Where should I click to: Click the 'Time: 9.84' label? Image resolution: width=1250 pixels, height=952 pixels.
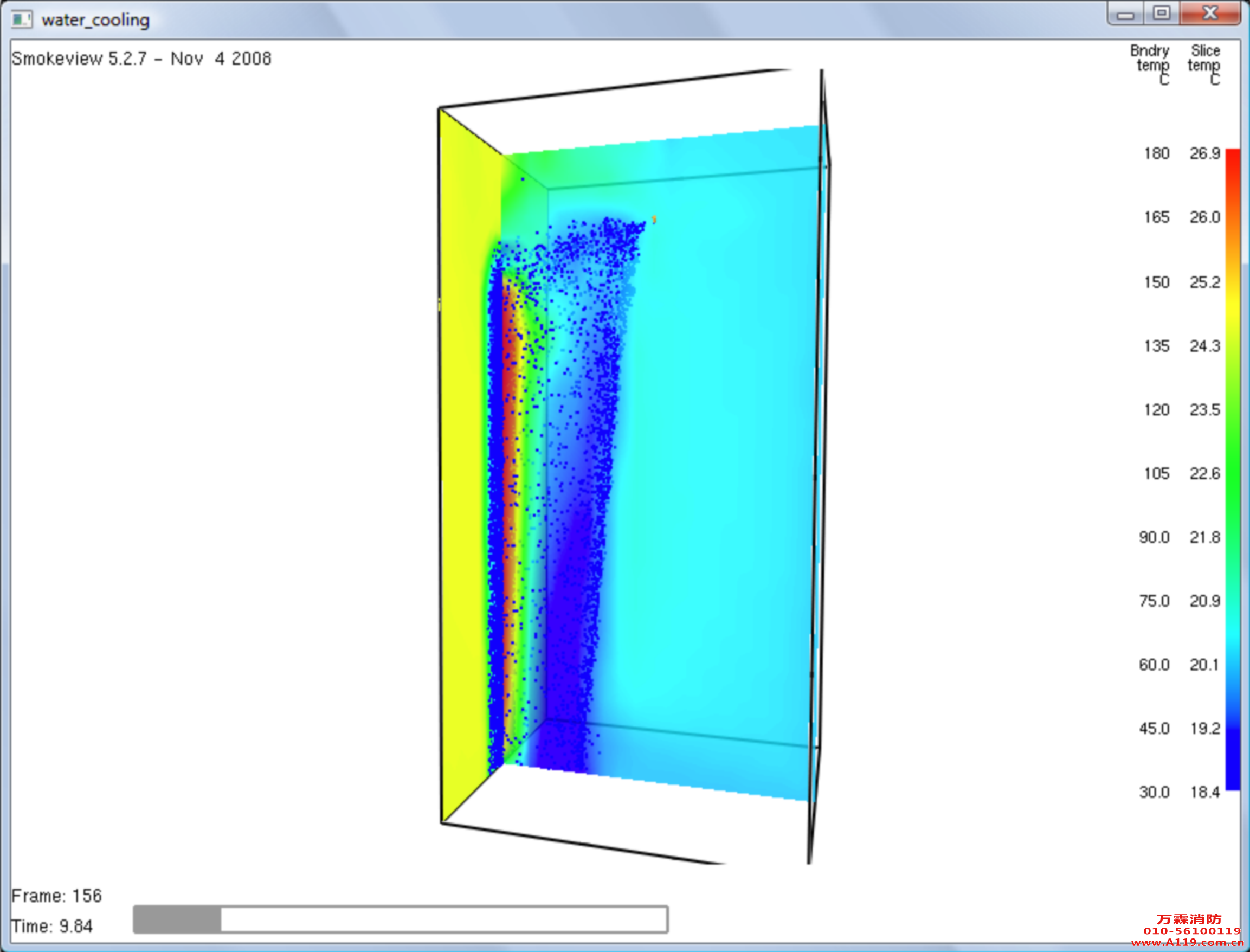52,927
